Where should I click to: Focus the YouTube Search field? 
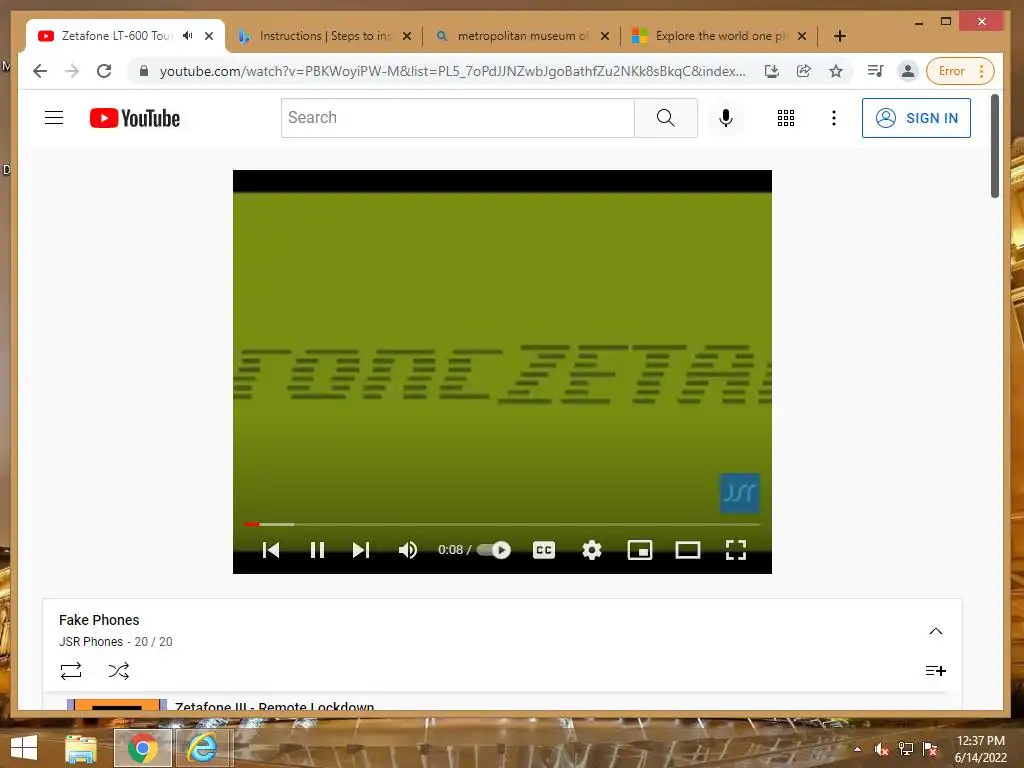pos(458,118)
